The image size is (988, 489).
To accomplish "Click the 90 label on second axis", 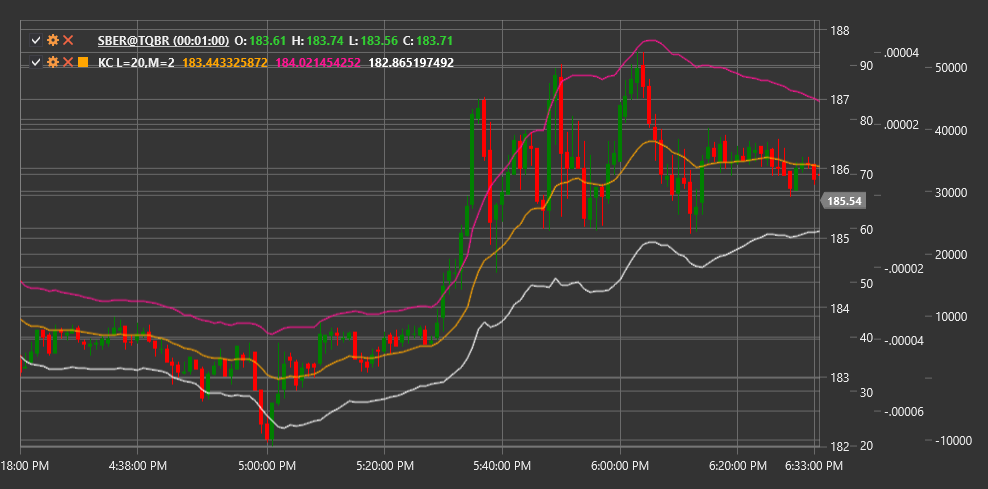I will click(866, 66).
